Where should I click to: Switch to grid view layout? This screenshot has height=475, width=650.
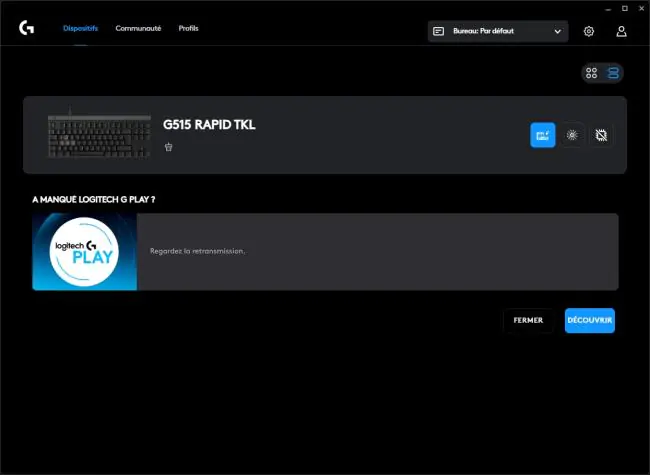592,73
